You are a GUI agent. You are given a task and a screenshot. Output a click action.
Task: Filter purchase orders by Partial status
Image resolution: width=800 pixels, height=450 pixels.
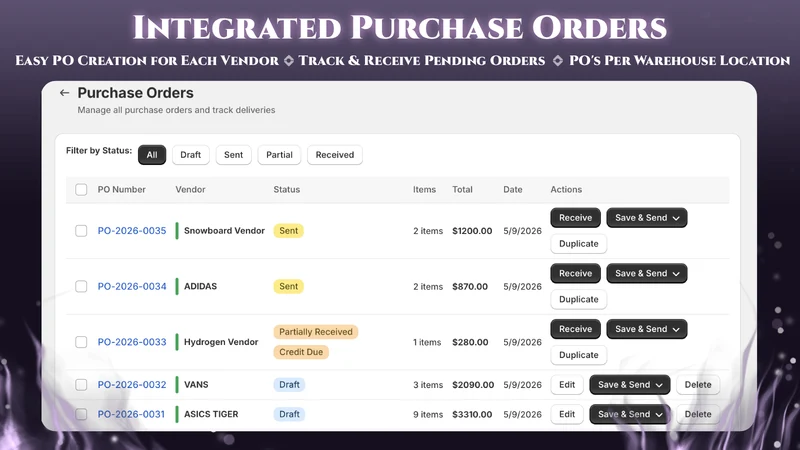[x=279, y=155]
